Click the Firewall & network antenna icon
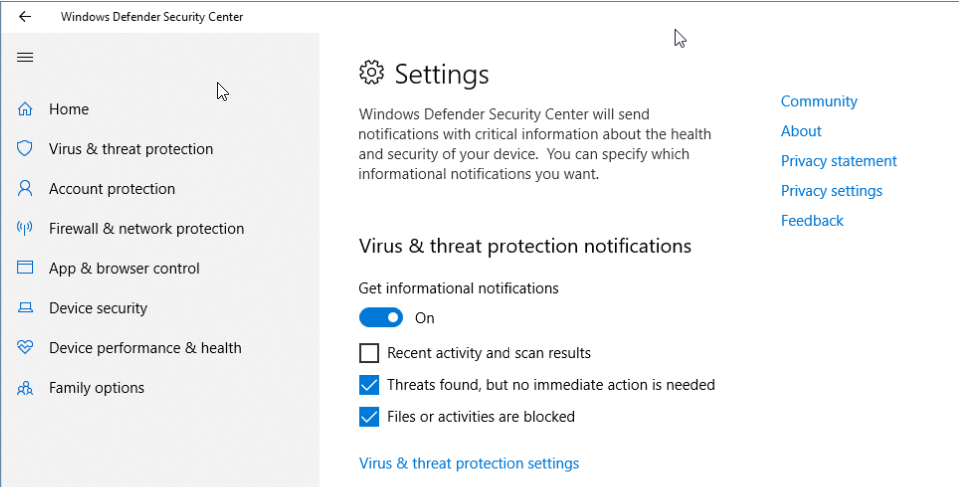The height and width of the screenshot is (487, 959). coord(25,228)
